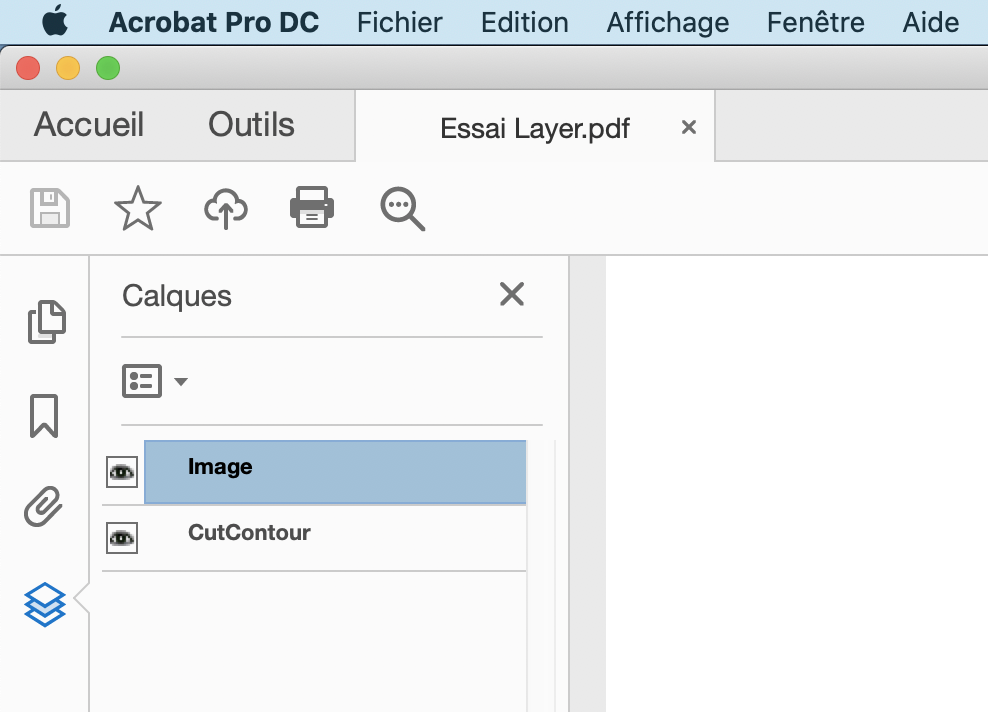
Task: Upload the file with cloud arrow icon
Action: tap(226, 209)
